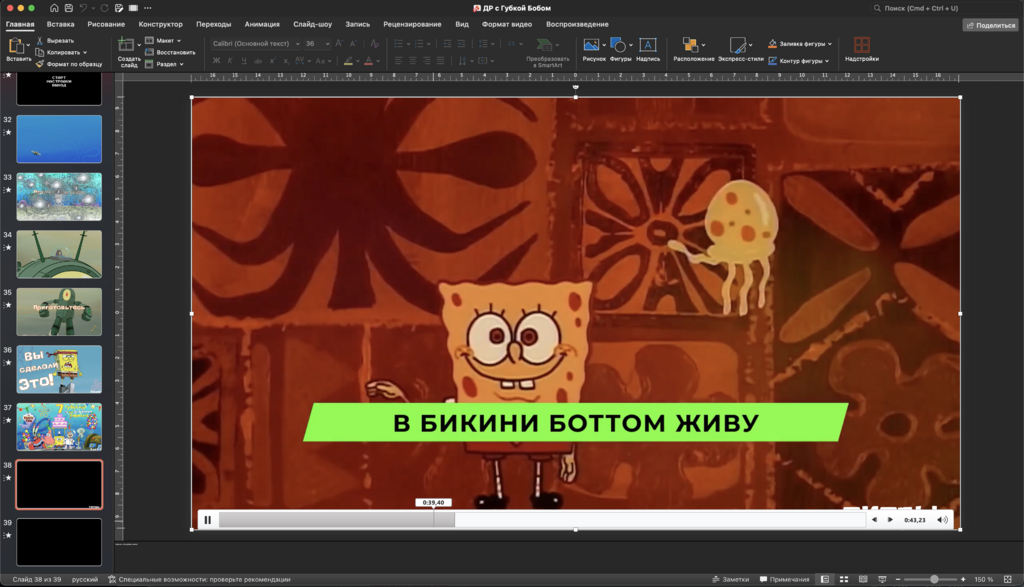Toggle italic formatting К
The height and width of the screenshot is (587, 1024).
click(x=230, y=61)
